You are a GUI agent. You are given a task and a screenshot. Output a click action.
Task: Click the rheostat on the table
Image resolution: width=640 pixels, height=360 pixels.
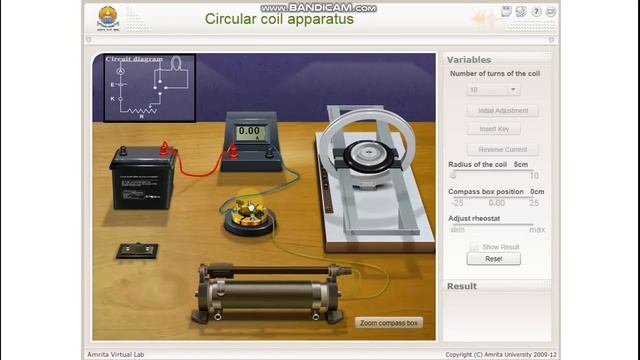tap(271, 293)
